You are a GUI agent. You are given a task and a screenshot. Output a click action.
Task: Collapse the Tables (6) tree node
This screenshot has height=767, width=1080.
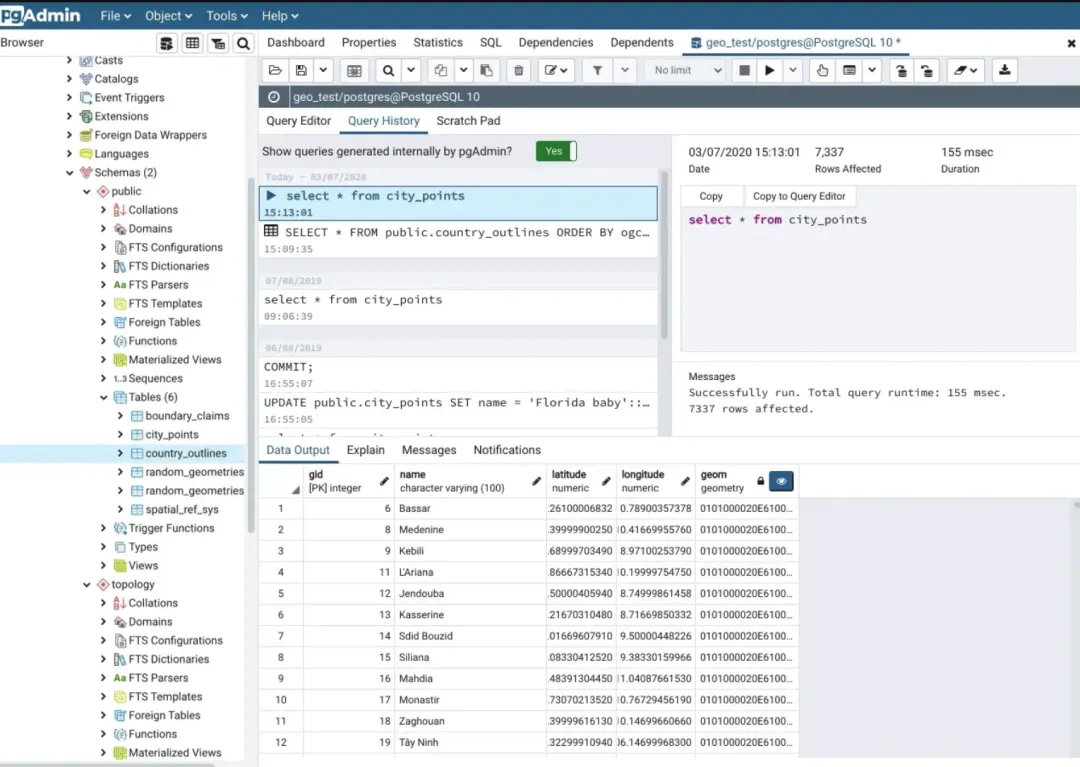click(105, 397)
